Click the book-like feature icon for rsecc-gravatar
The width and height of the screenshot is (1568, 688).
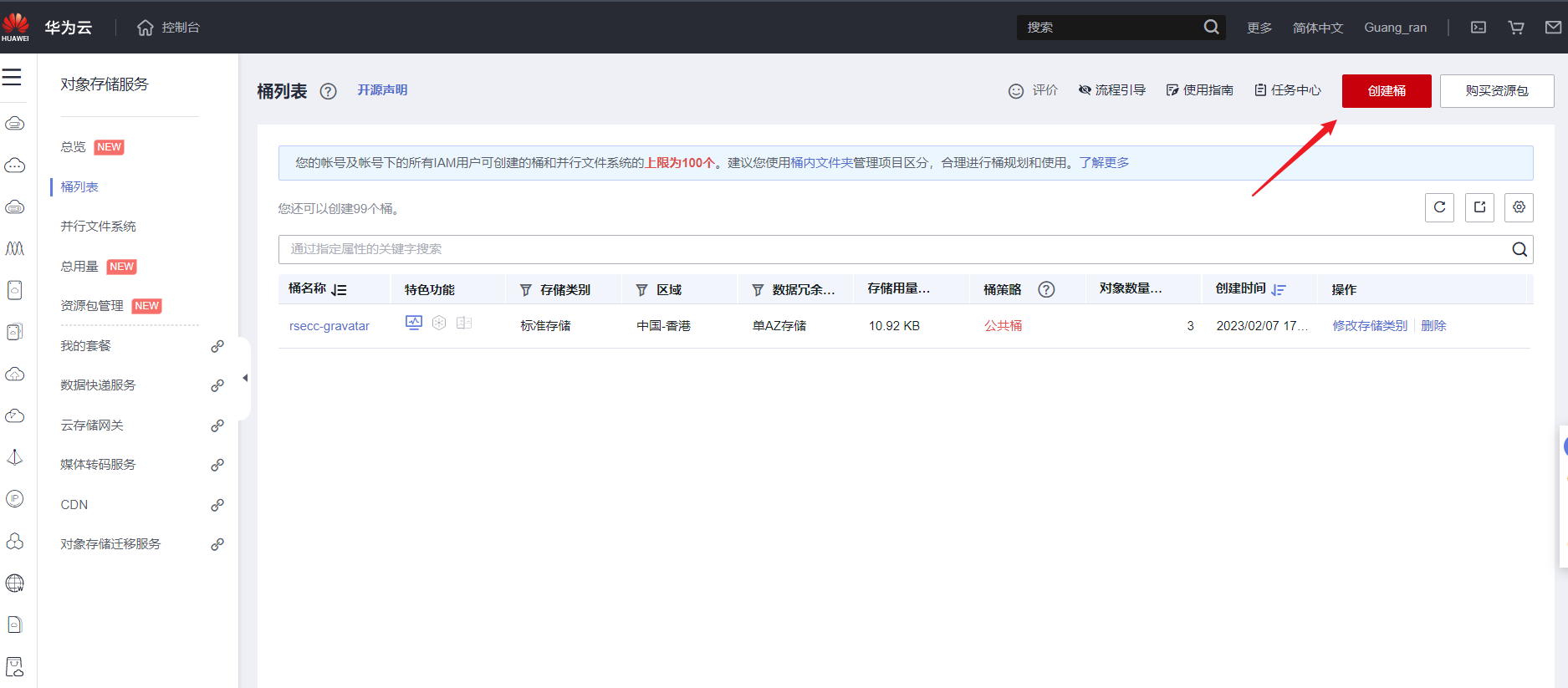point(464,323)
